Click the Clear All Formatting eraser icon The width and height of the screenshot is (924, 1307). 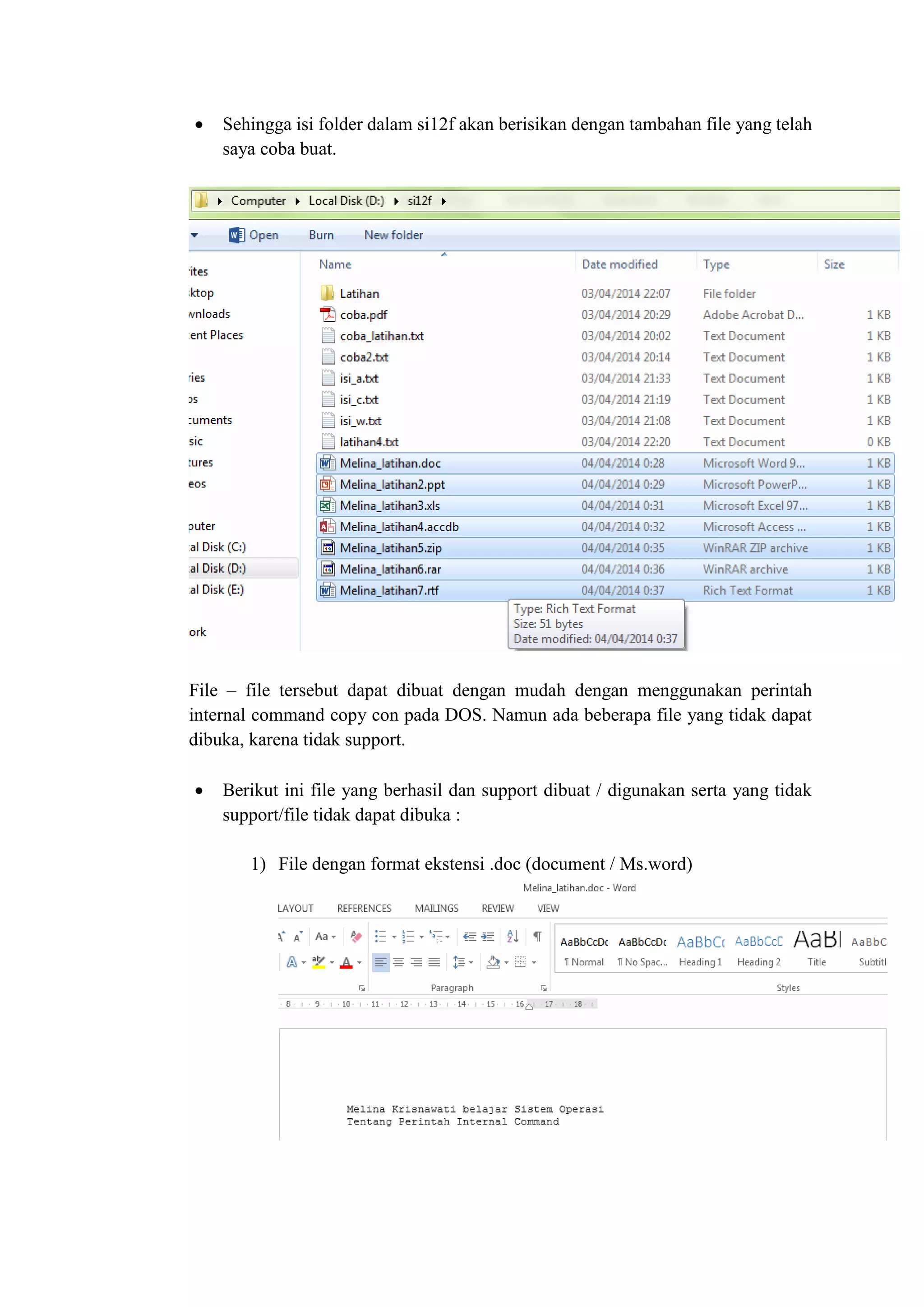click(x=356, y=936)
